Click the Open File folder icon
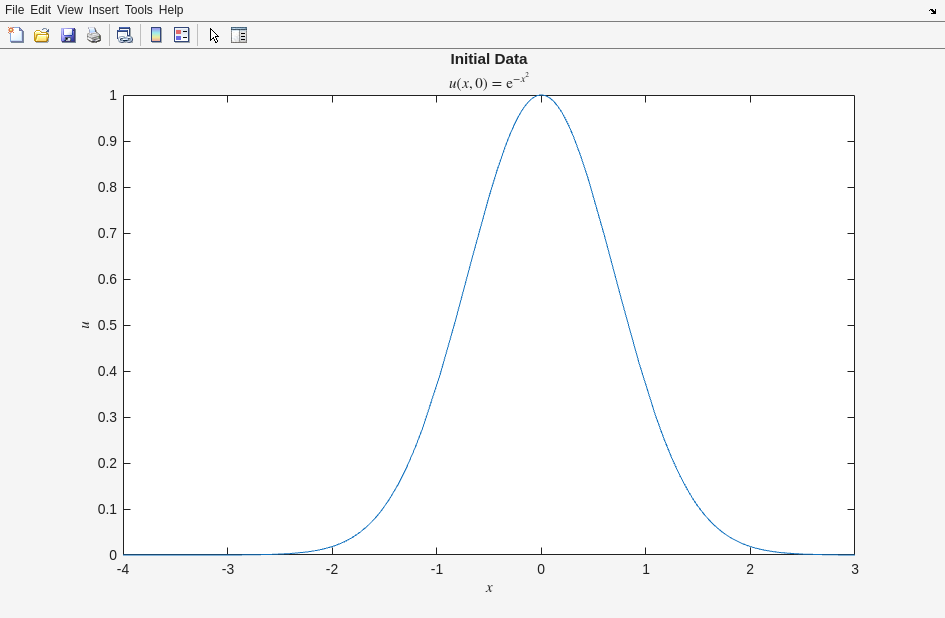The width and height of the screenshot is (945, 618). [x=42, y=35]
